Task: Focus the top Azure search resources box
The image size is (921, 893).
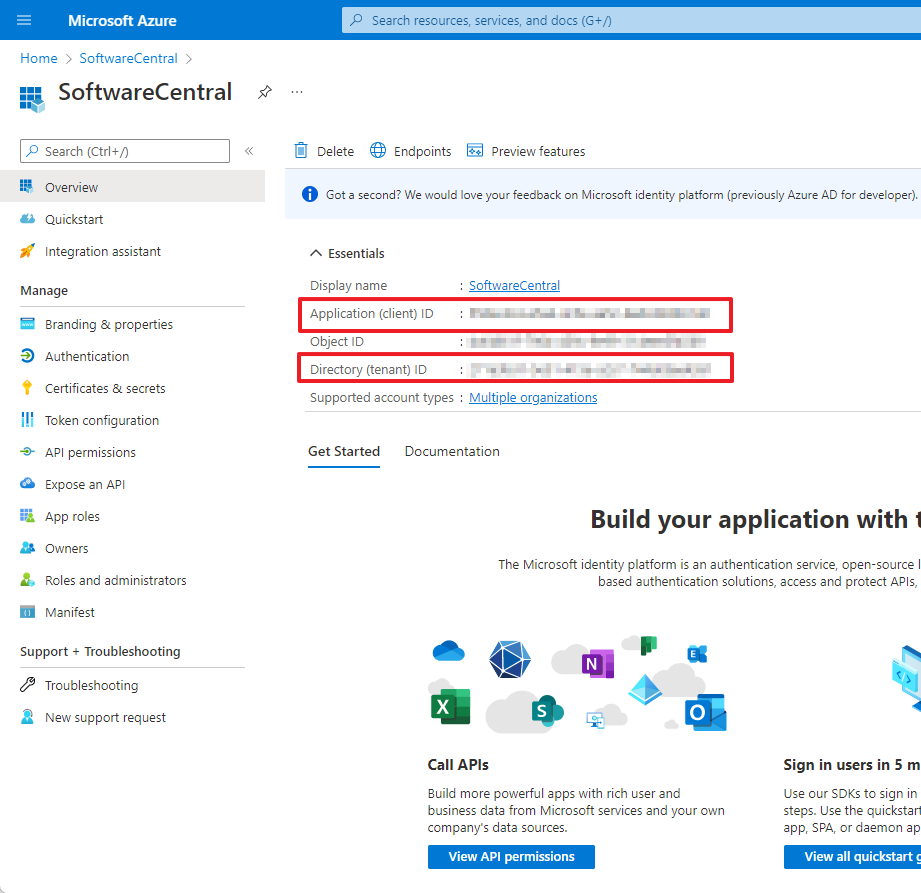Action: [x=630, y=20]
